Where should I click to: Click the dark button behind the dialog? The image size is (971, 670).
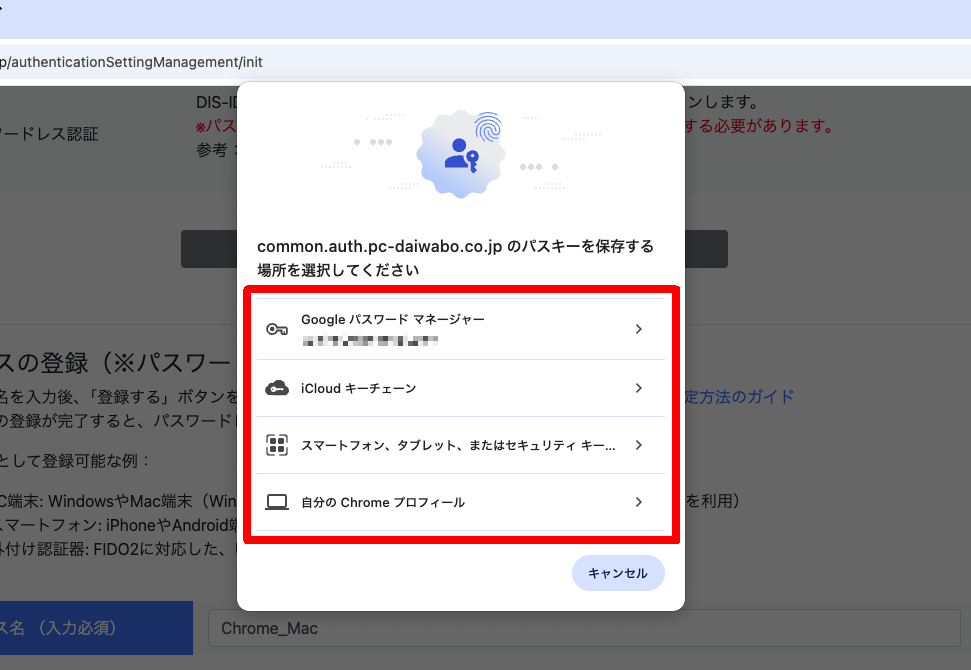pyautogui.click(x=208, y=249)
